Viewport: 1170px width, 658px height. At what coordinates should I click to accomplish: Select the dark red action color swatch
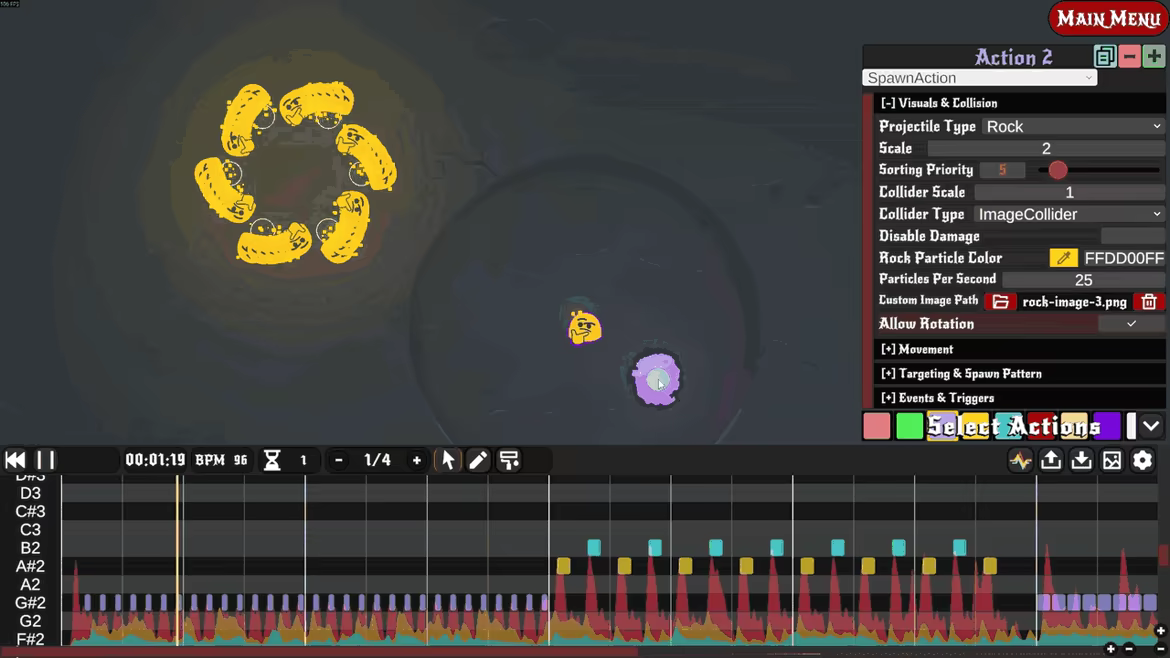click(1041, 426)
